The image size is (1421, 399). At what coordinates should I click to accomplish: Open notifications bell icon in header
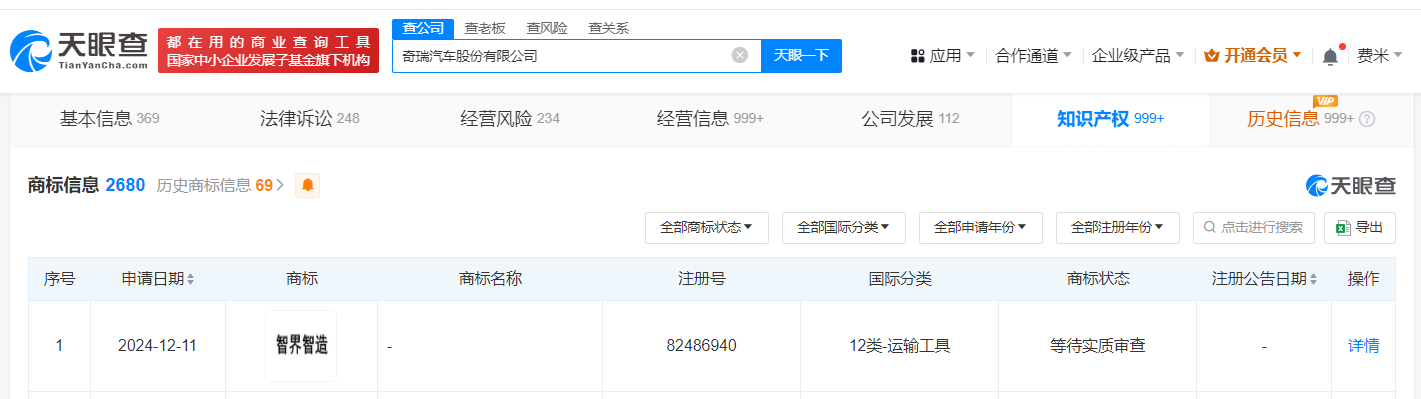(1330, 56)
